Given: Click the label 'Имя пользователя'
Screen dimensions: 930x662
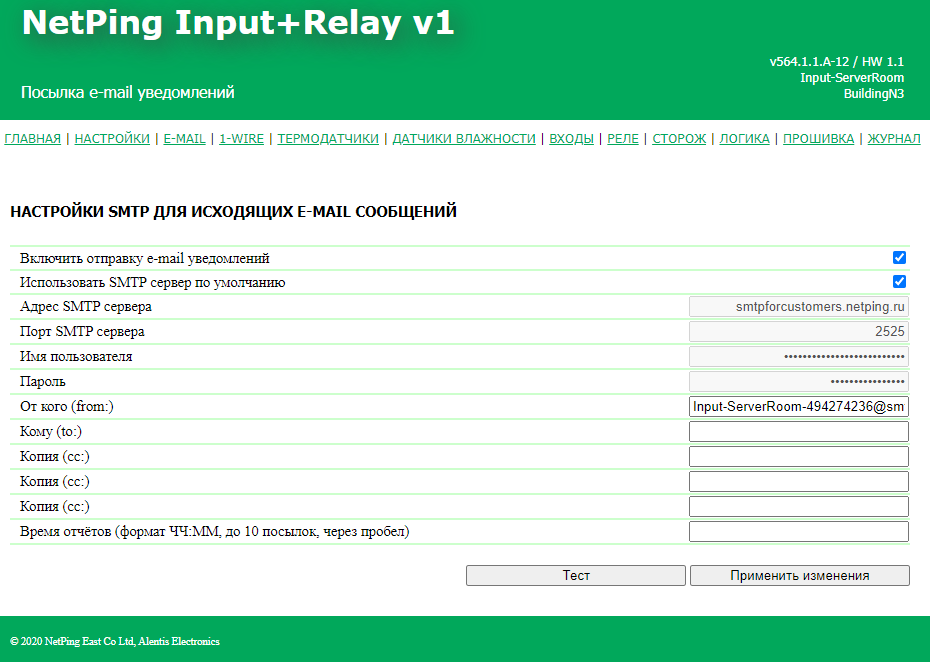Looking at the screenshot, I should 76,357.
